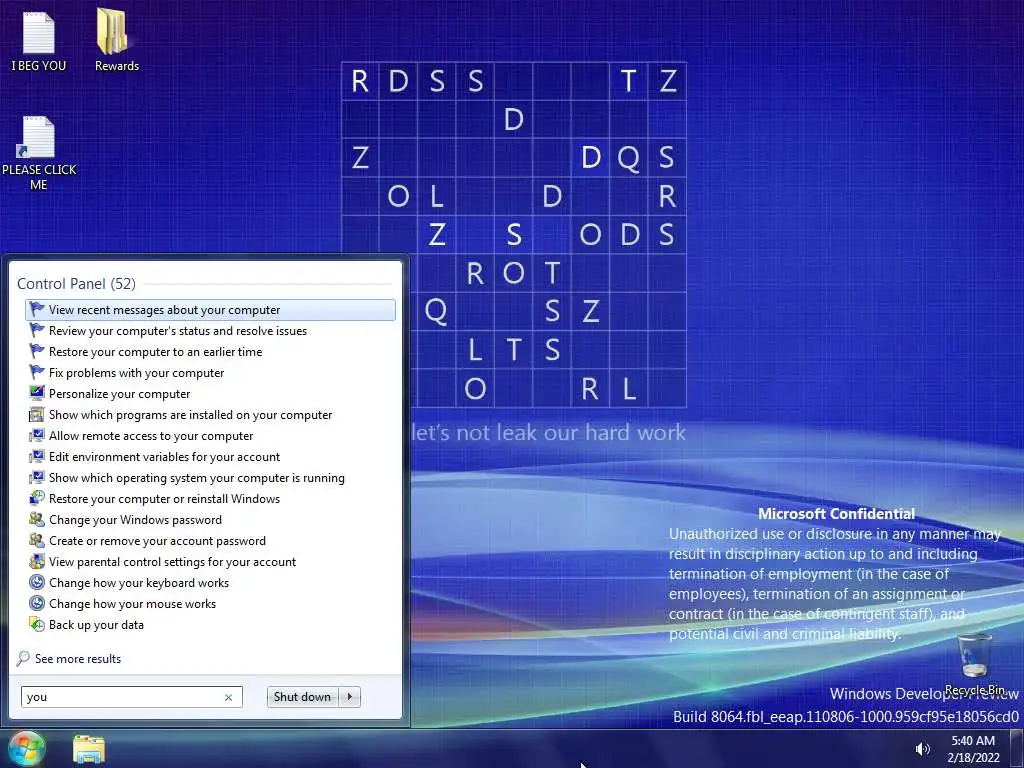The height and width of the screenshot is (768, 1024).
Task: Click the Show desktop strip at taskbar end
Action: click(1017, 749)
